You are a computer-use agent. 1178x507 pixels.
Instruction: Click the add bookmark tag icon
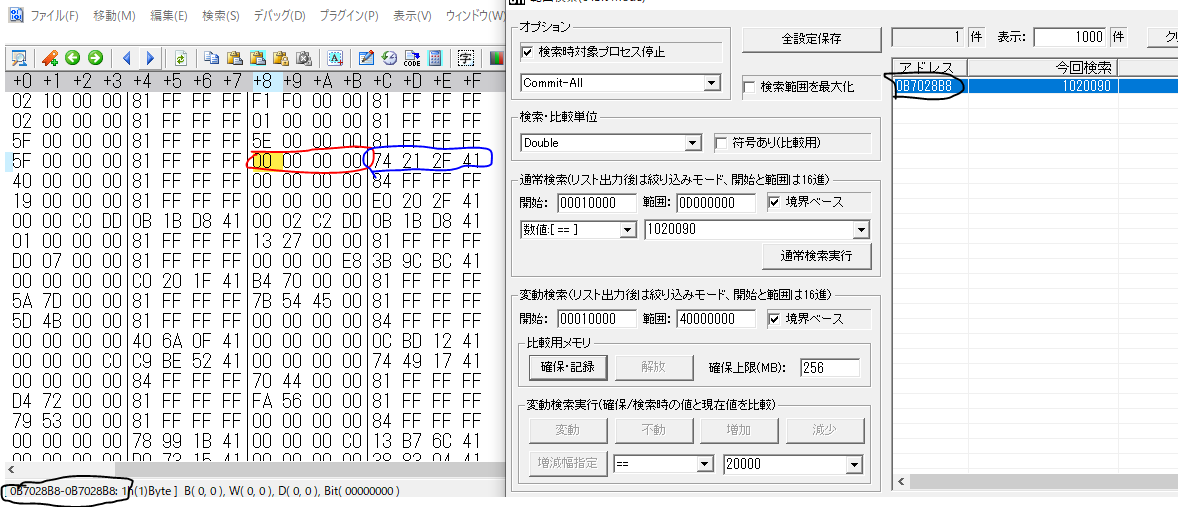[x=50, y=58]
